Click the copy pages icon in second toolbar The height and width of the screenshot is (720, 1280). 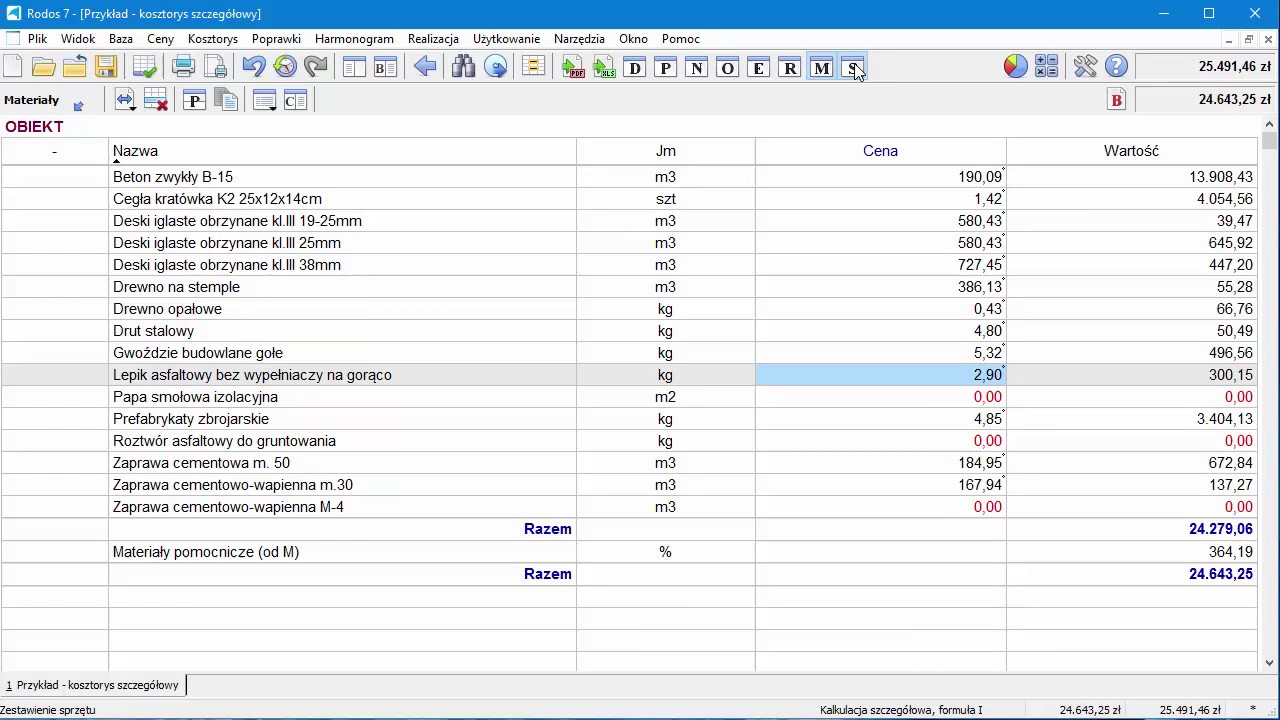click(x=226, y=100)
